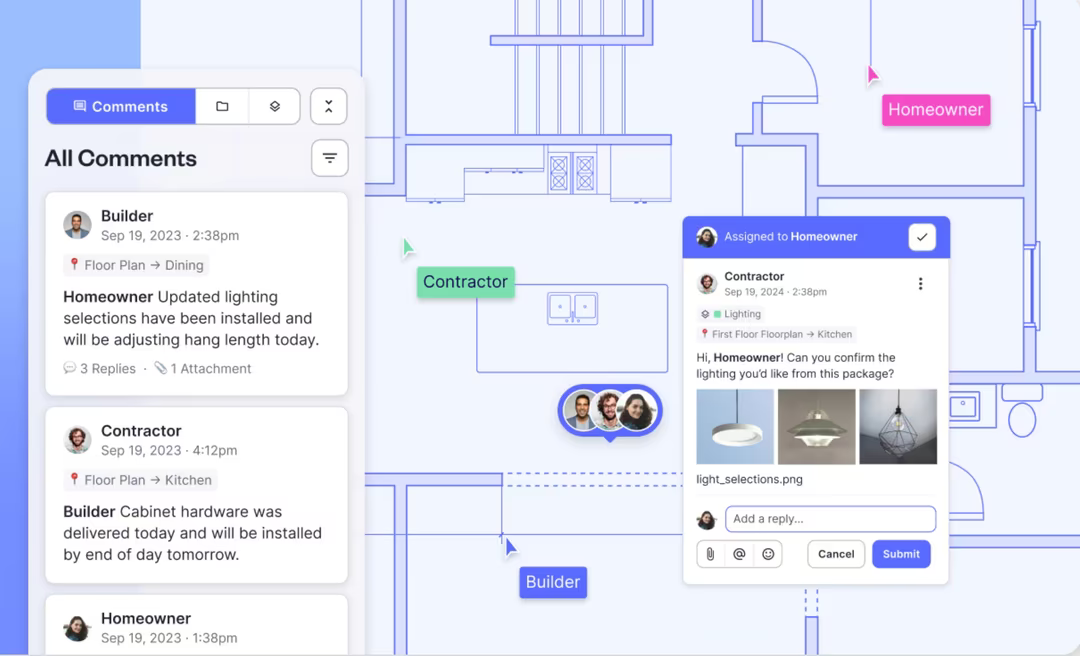Open the comment more-options menu

pyautogui.click(x=920, y=284)
